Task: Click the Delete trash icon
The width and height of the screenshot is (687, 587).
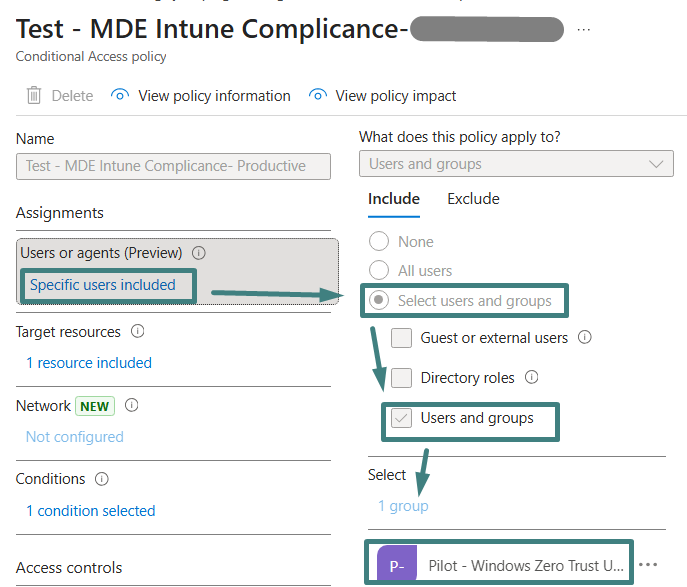Action: coord(34,96)
